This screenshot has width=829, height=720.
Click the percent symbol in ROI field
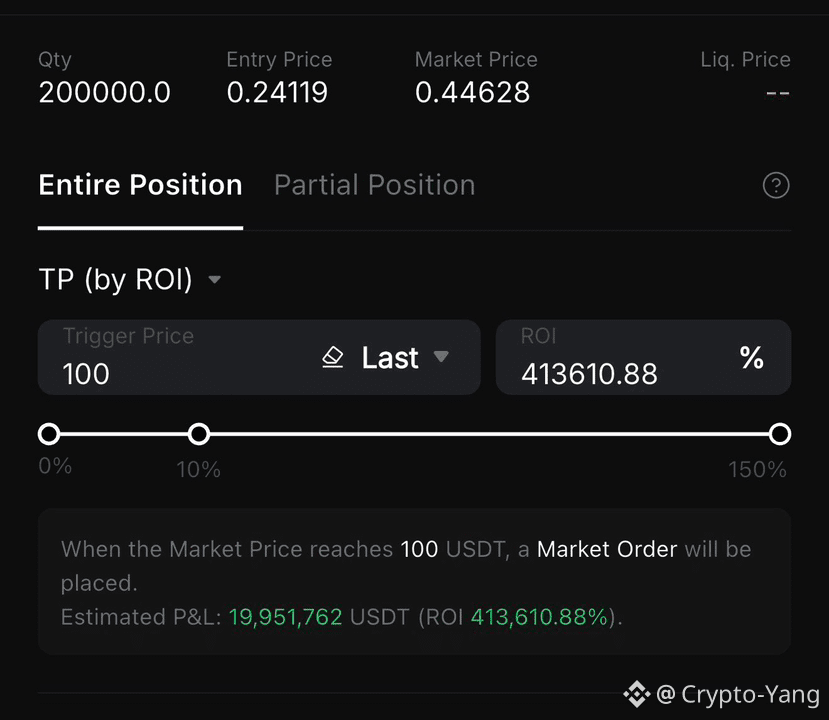[x=751, y=358]
